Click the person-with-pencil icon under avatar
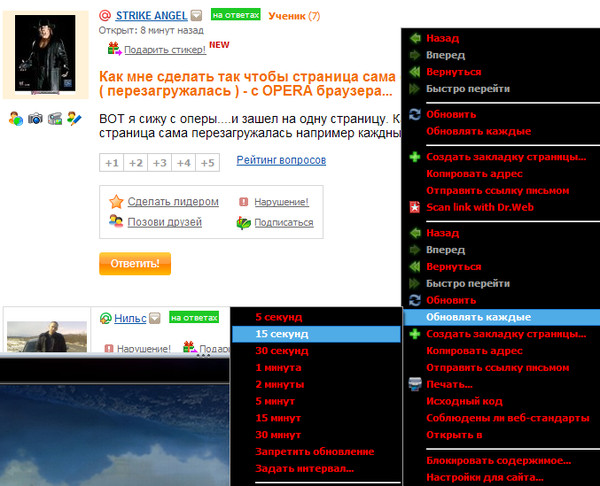 pos(74,119)
